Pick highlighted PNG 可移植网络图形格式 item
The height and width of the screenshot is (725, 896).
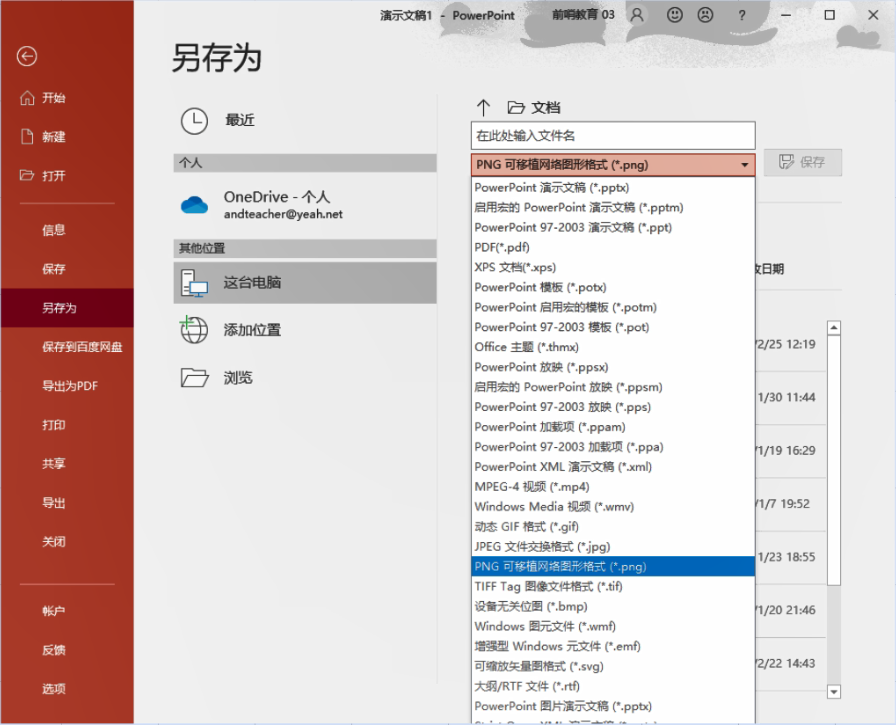coord(613,567)
